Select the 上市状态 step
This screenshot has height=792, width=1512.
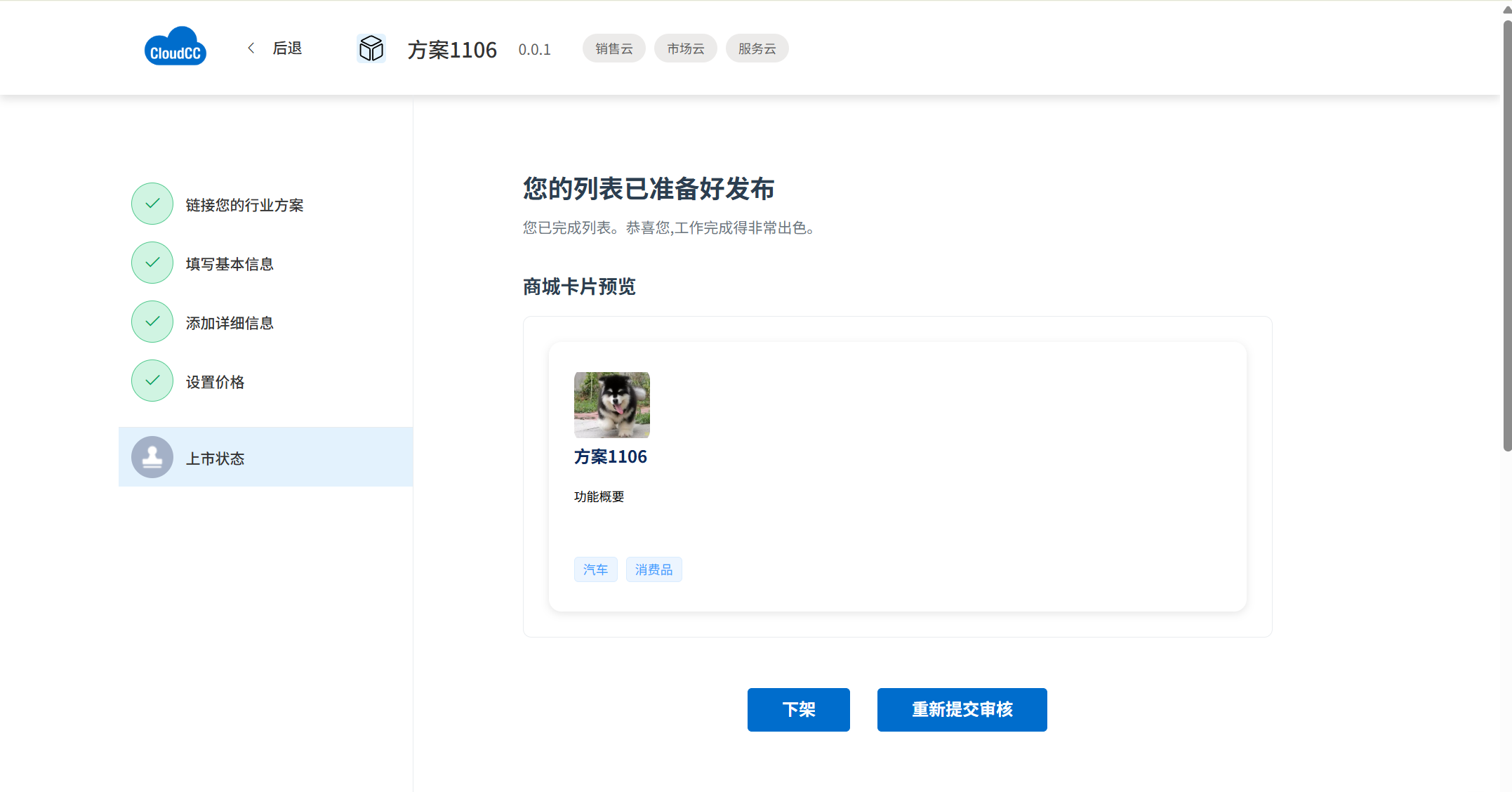[215, 458]
